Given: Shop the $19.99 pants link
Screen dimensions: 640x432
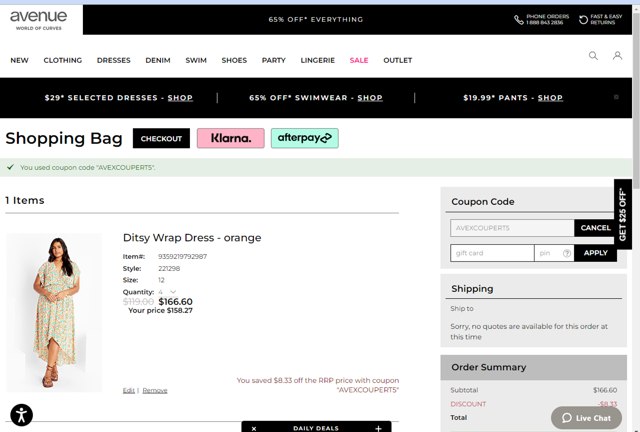Looking at the screenshot, I should (550, 98).
